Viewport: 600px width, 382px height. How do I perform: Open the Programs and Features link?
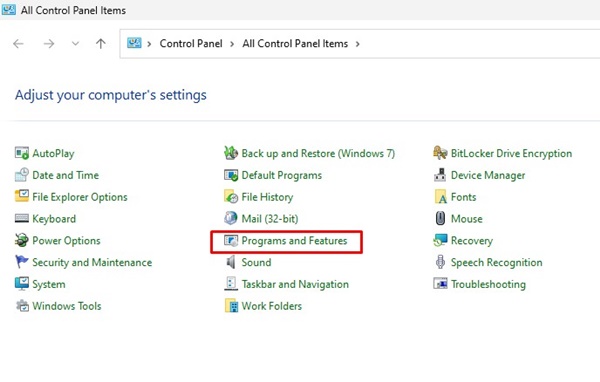coord(294,240)
